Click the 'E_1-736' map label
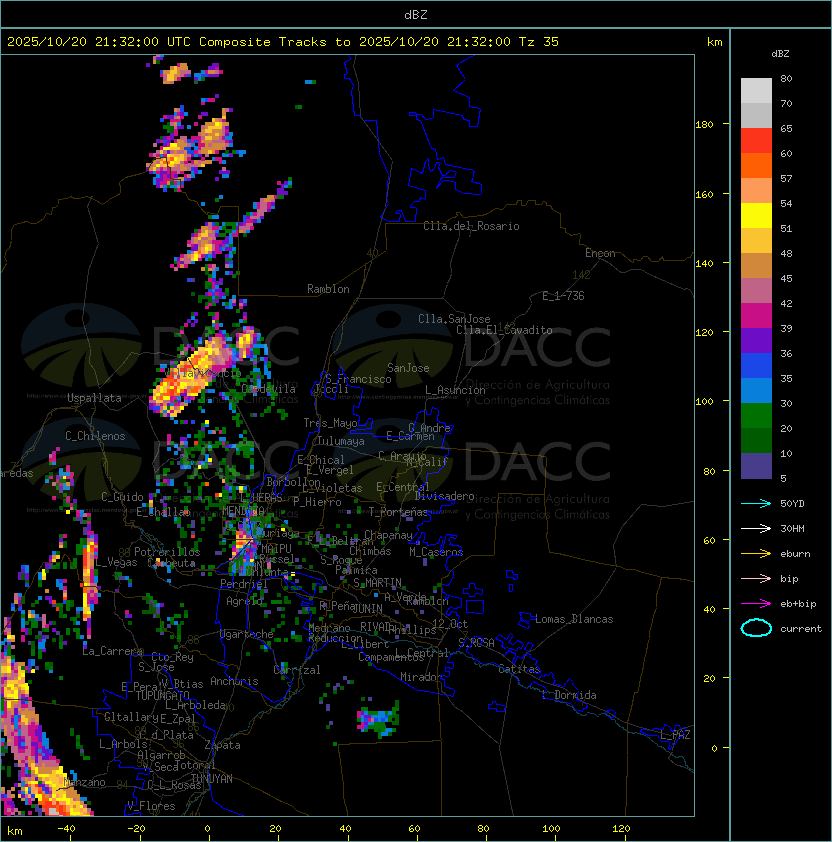Screen dimensions: 832x842 coord(563,296)
